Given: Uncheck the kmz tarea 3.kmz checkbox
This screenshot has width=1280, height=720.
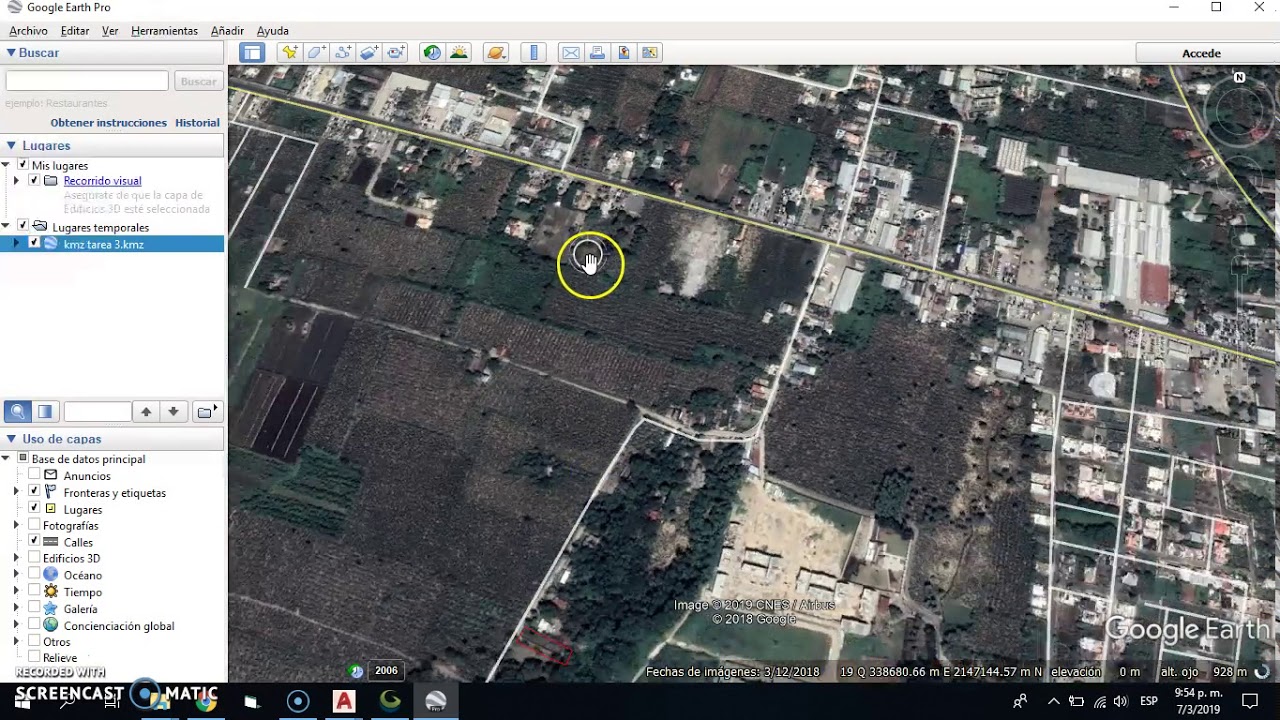Looking at the screenshot, I should 34,244.
